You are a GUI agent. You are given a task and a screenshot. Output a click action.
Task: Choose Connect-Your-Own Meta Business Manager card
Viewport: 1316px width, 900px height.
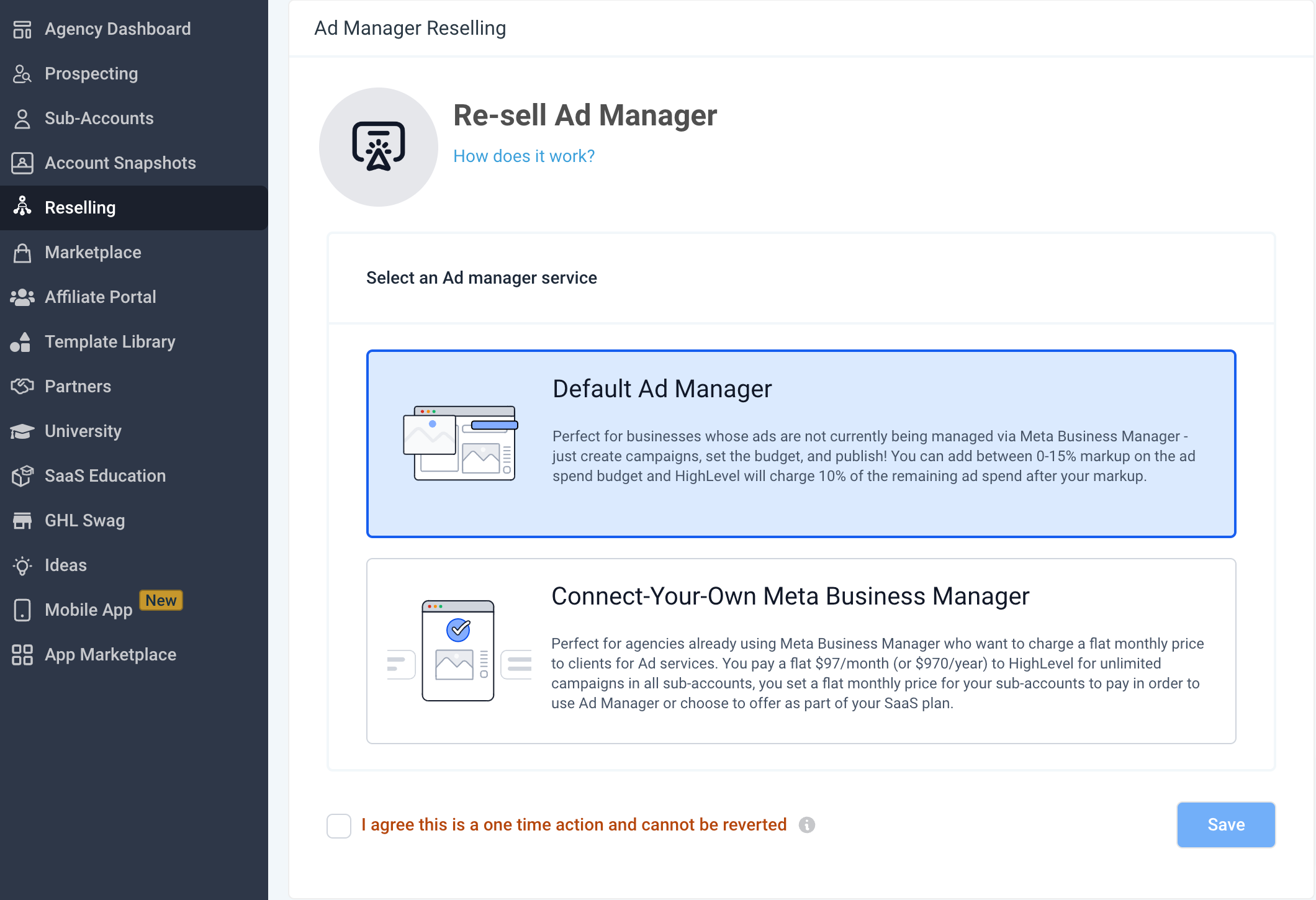[801, 651]
